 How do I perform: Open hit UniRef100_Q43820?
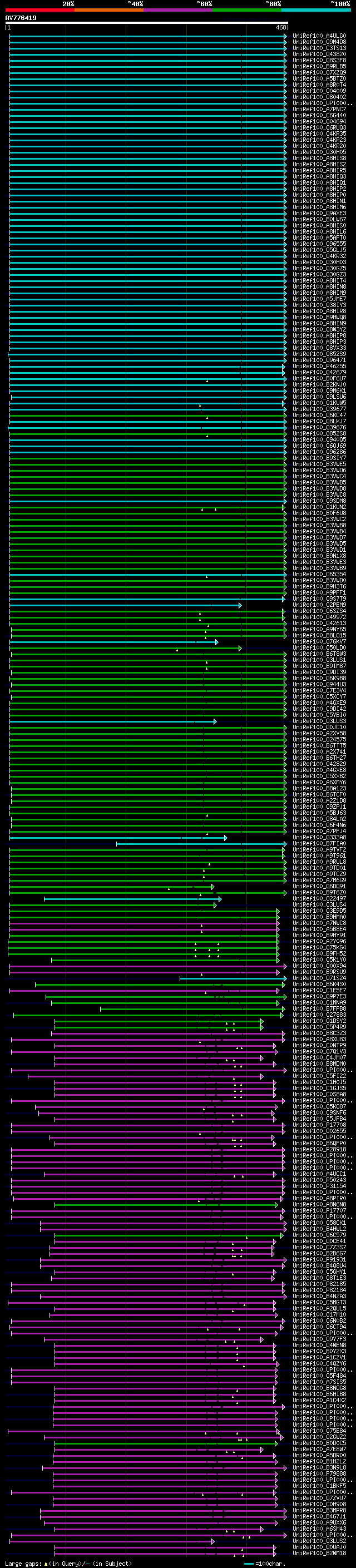tap(319, 54)
